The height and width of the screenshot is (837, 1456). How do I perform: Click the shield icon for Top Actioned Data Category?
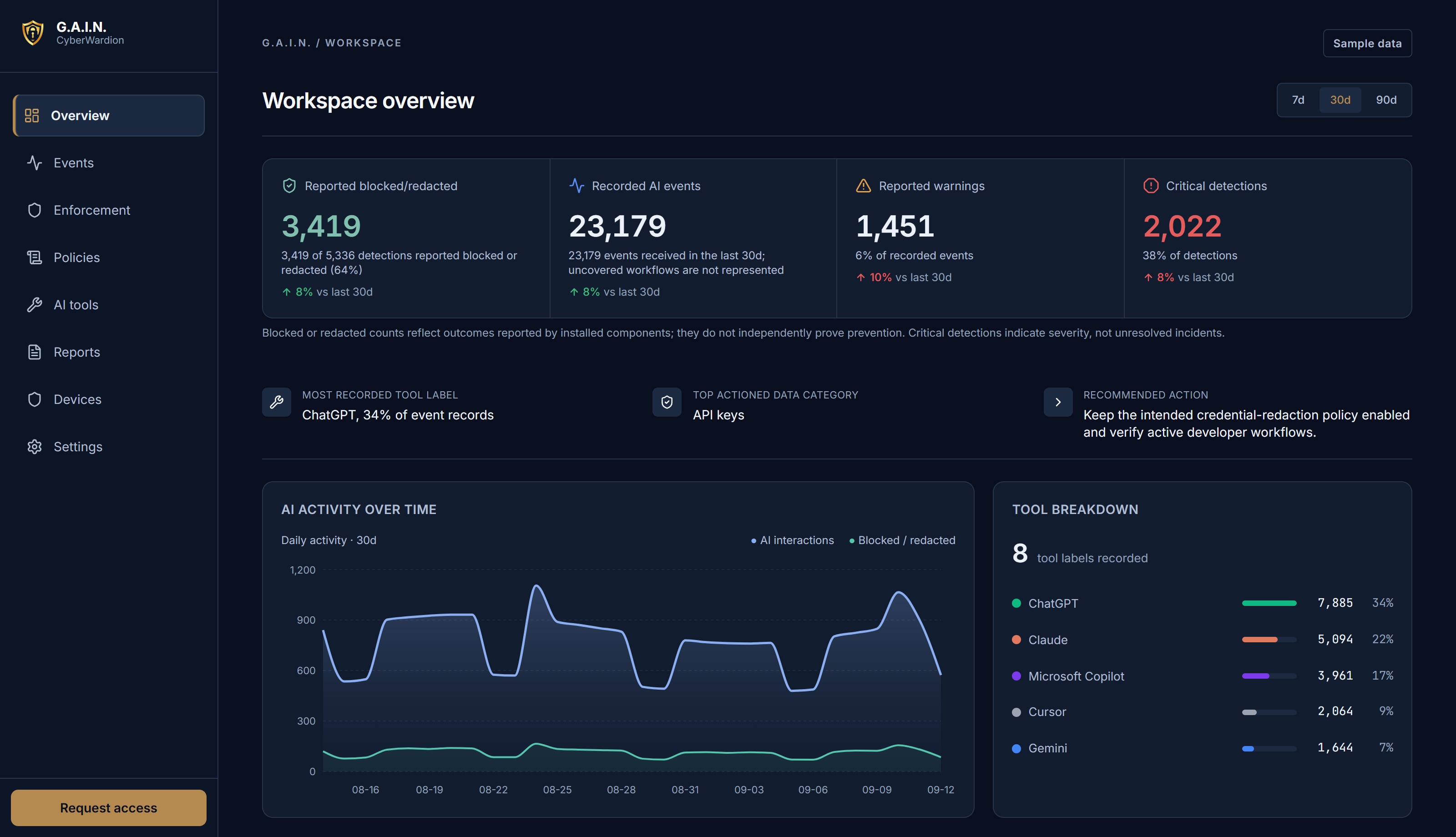click(x=667, y=402)
